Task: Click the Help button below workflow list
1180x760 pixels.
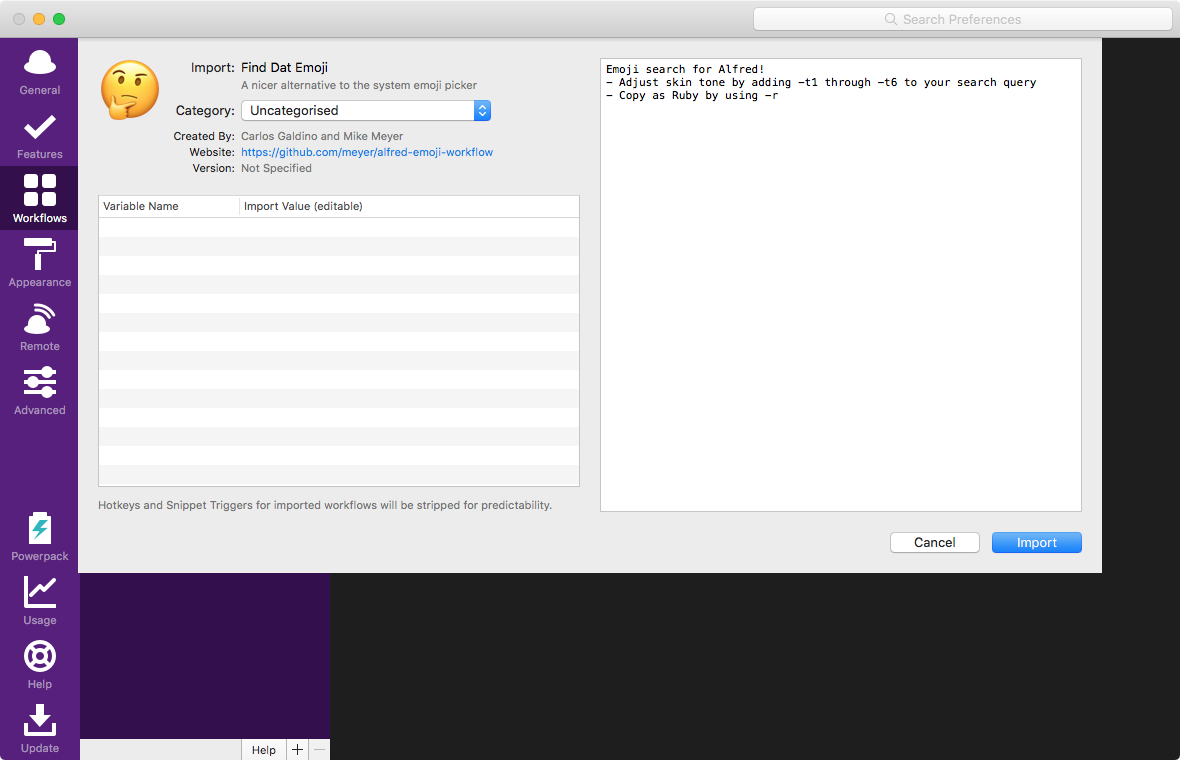Action: pyautogui.click(x=263, y=749)
